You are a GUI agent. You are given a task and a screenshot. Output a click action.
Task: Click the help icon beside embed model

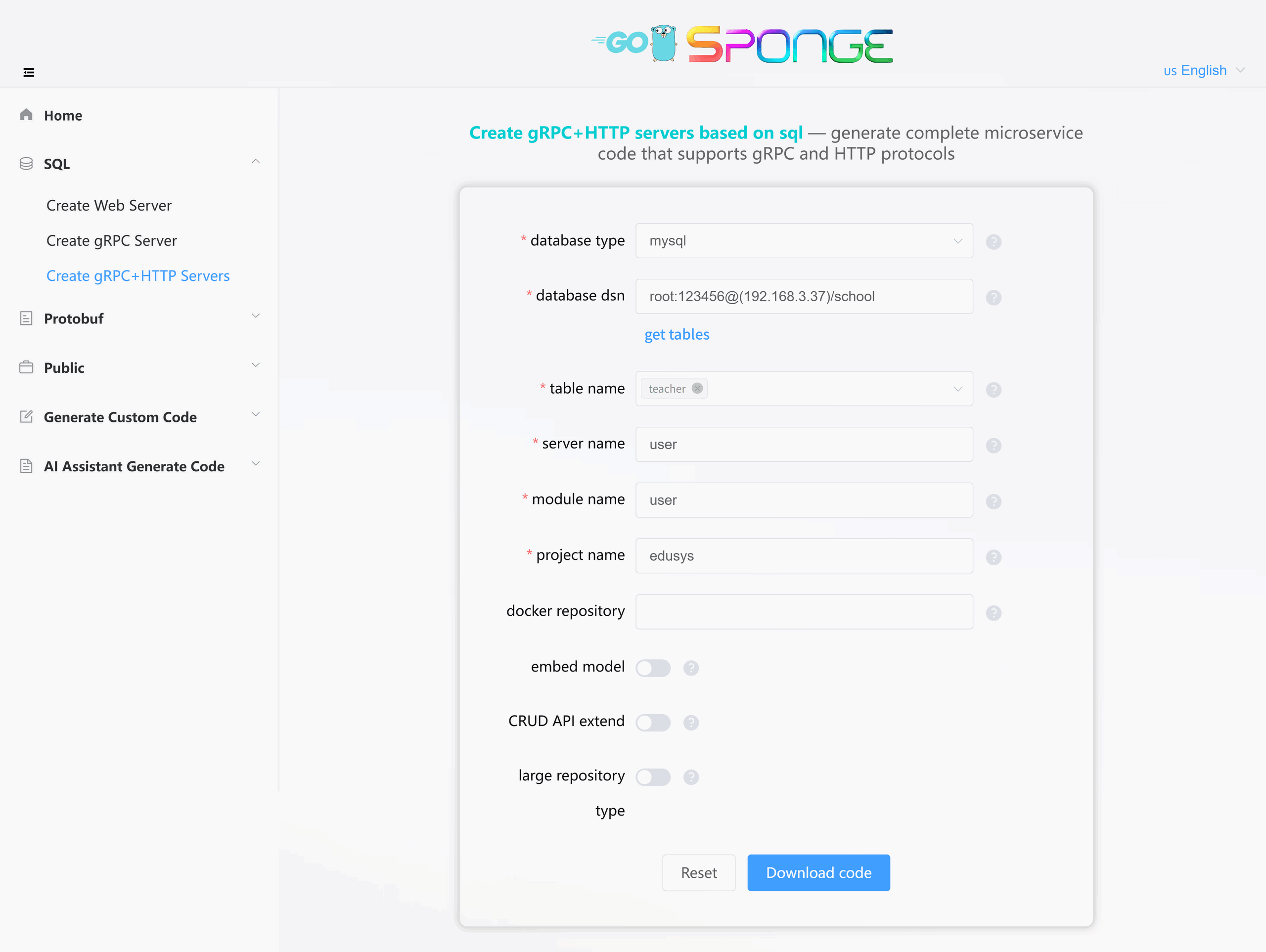pos(691,668)
